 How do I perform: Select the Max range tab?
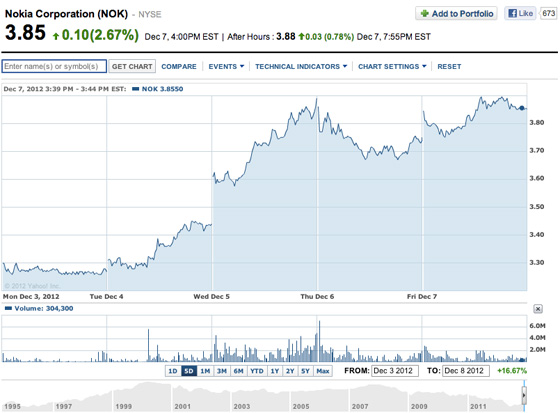point(323,371)
